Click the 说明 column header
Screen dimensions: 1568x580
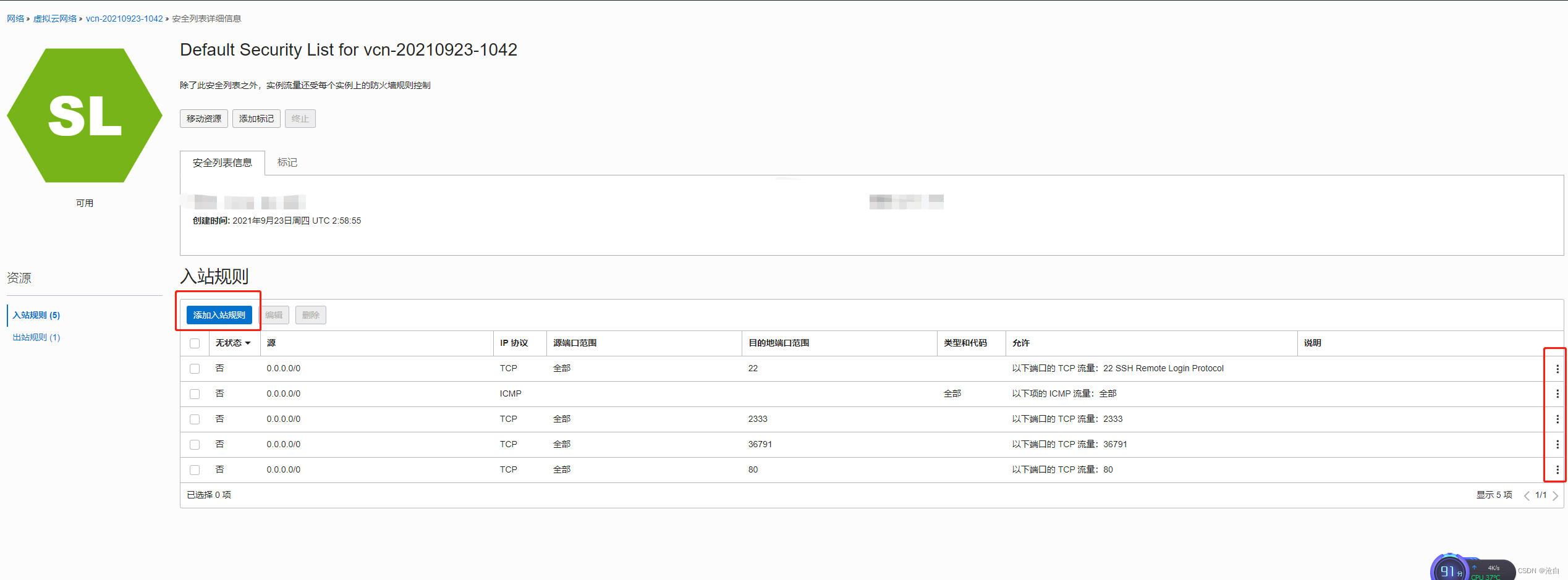pyautogui.click(x=1313, y=343)
